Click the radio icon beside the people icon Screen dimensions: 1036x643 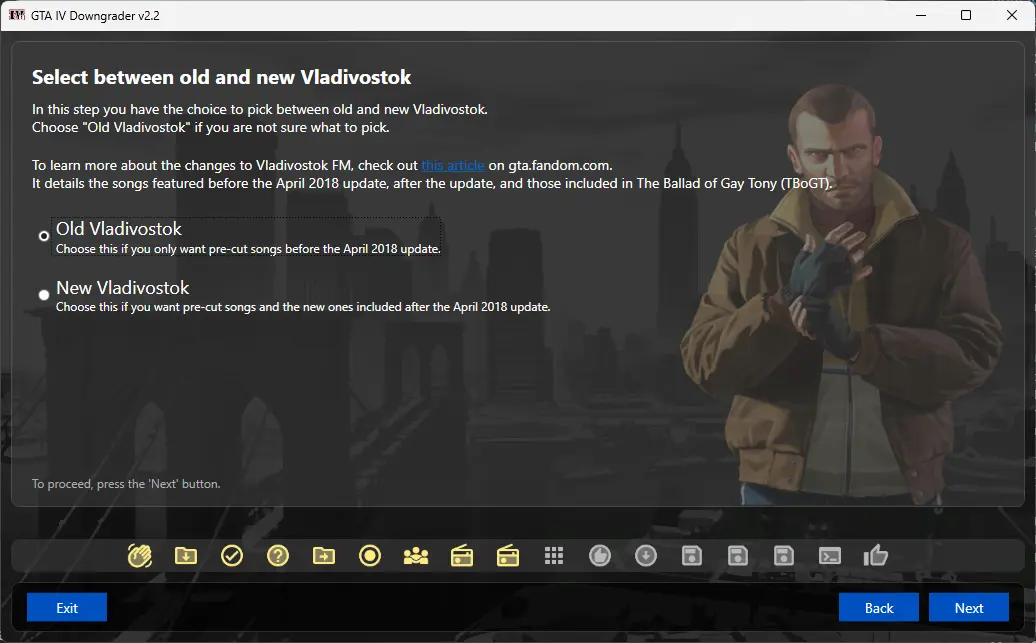(462, 556)
